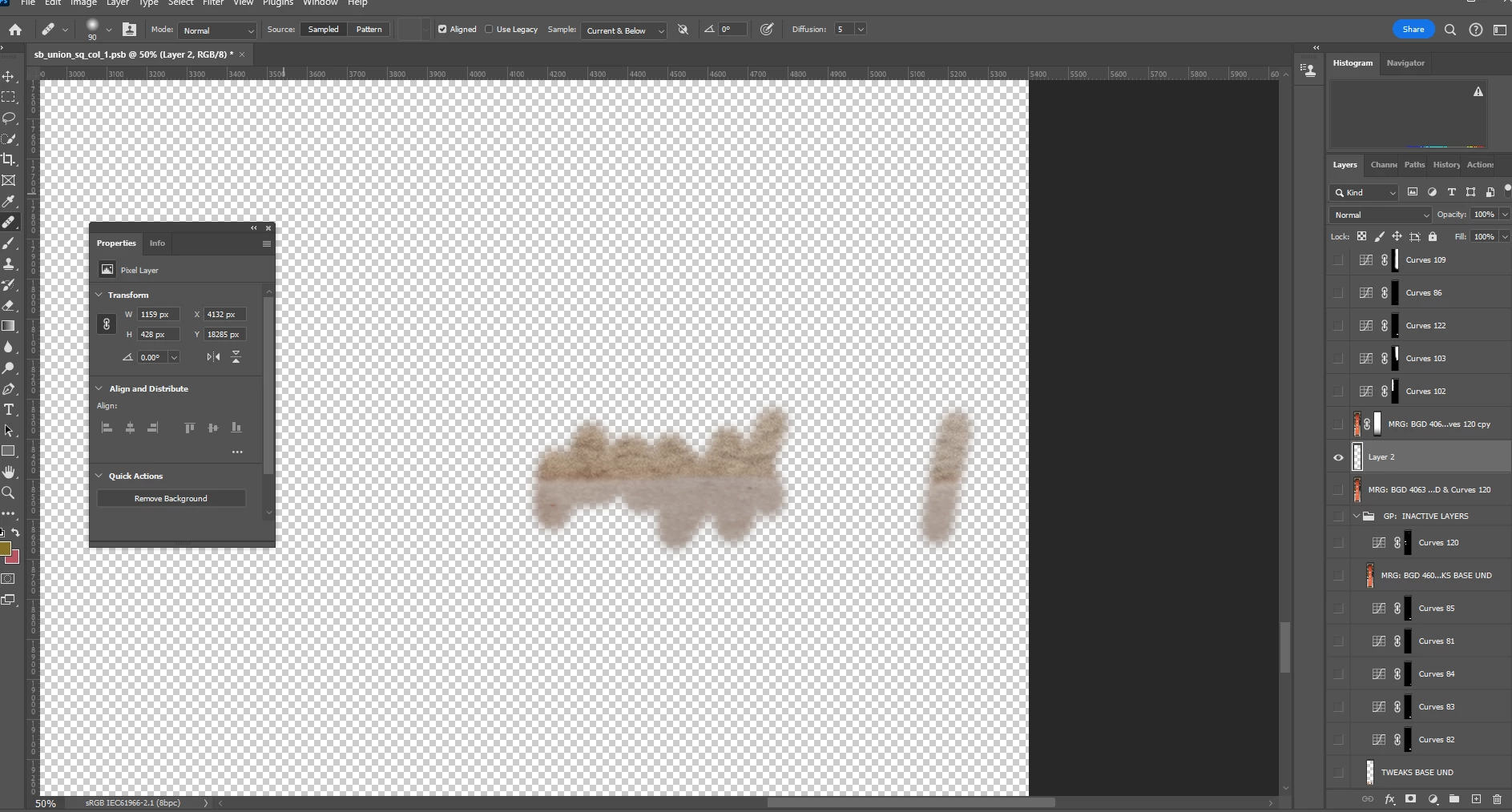This screenshot has height=812, width=1512.
Task: Select the Dodge tool
Action: tap(9, 368)
